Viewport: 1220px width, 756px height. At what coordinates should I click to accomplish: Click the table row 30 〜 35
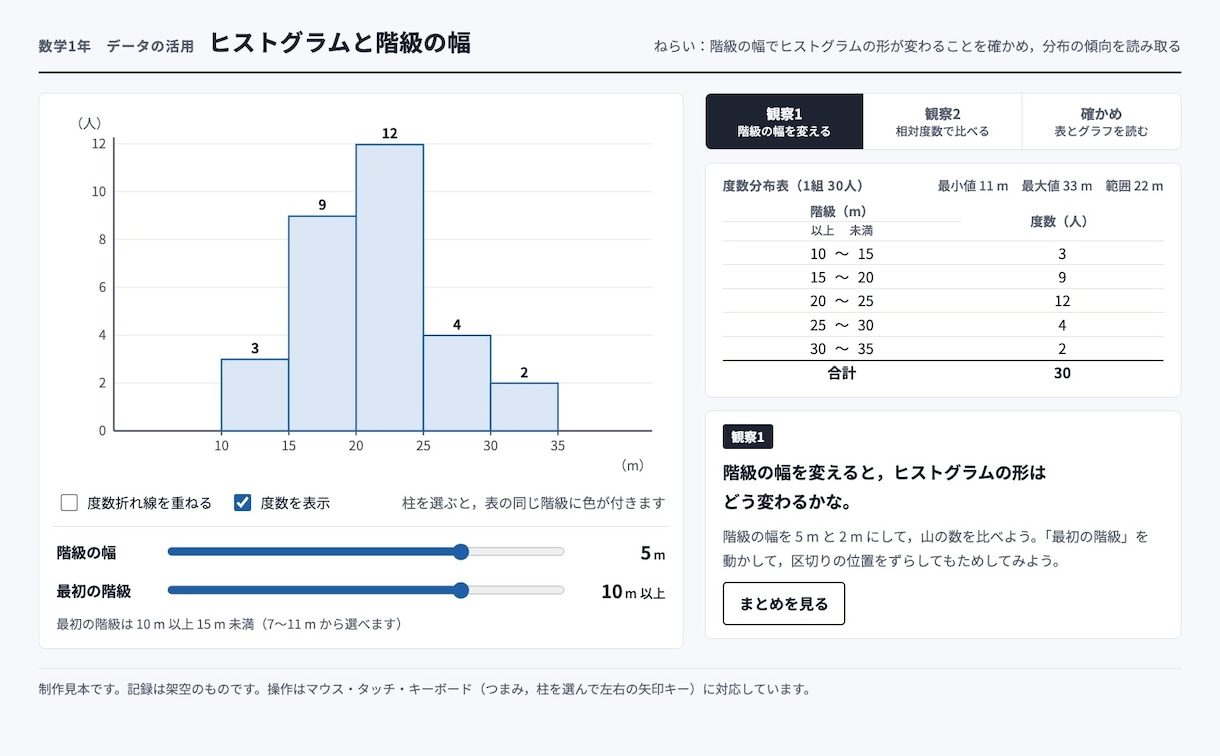(x=943, y=349)
